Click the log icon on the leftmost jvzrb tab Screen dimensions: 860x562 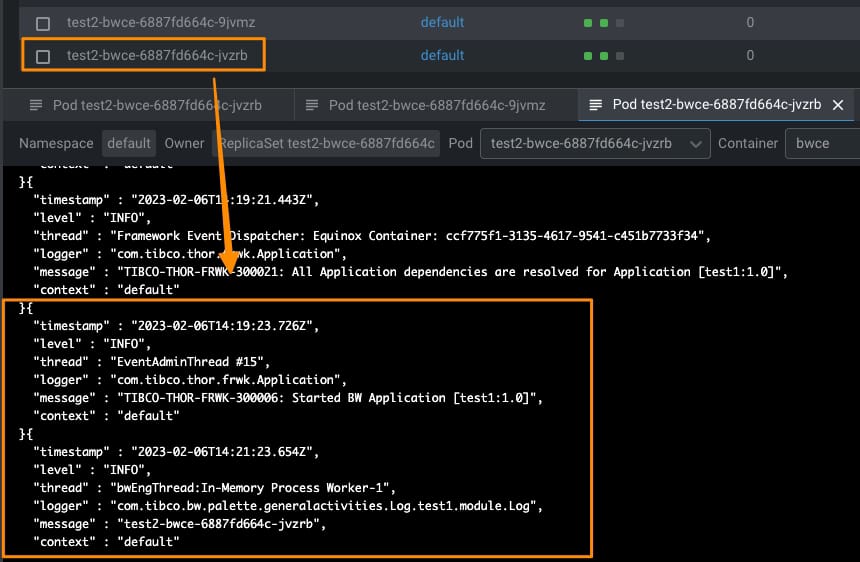coord(36,105)
